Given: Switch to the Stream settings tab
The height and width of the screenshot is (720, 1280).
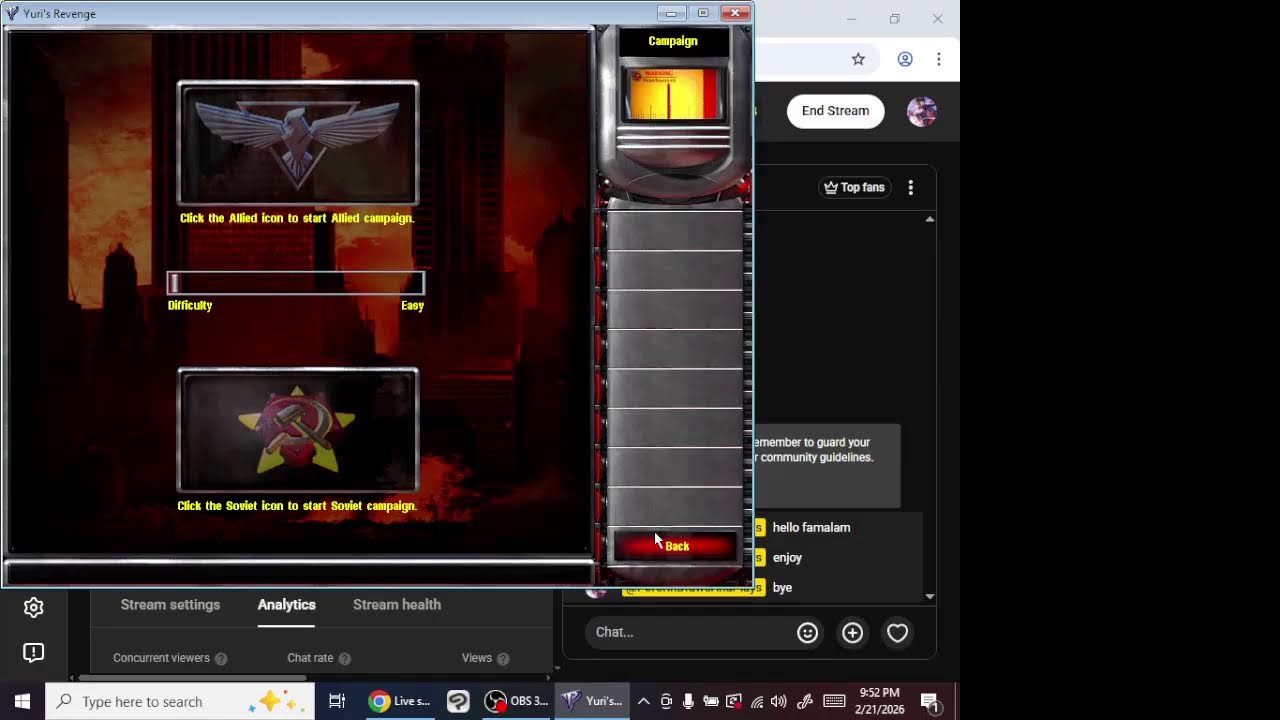Looking at the screenshot, I should 170,604.
